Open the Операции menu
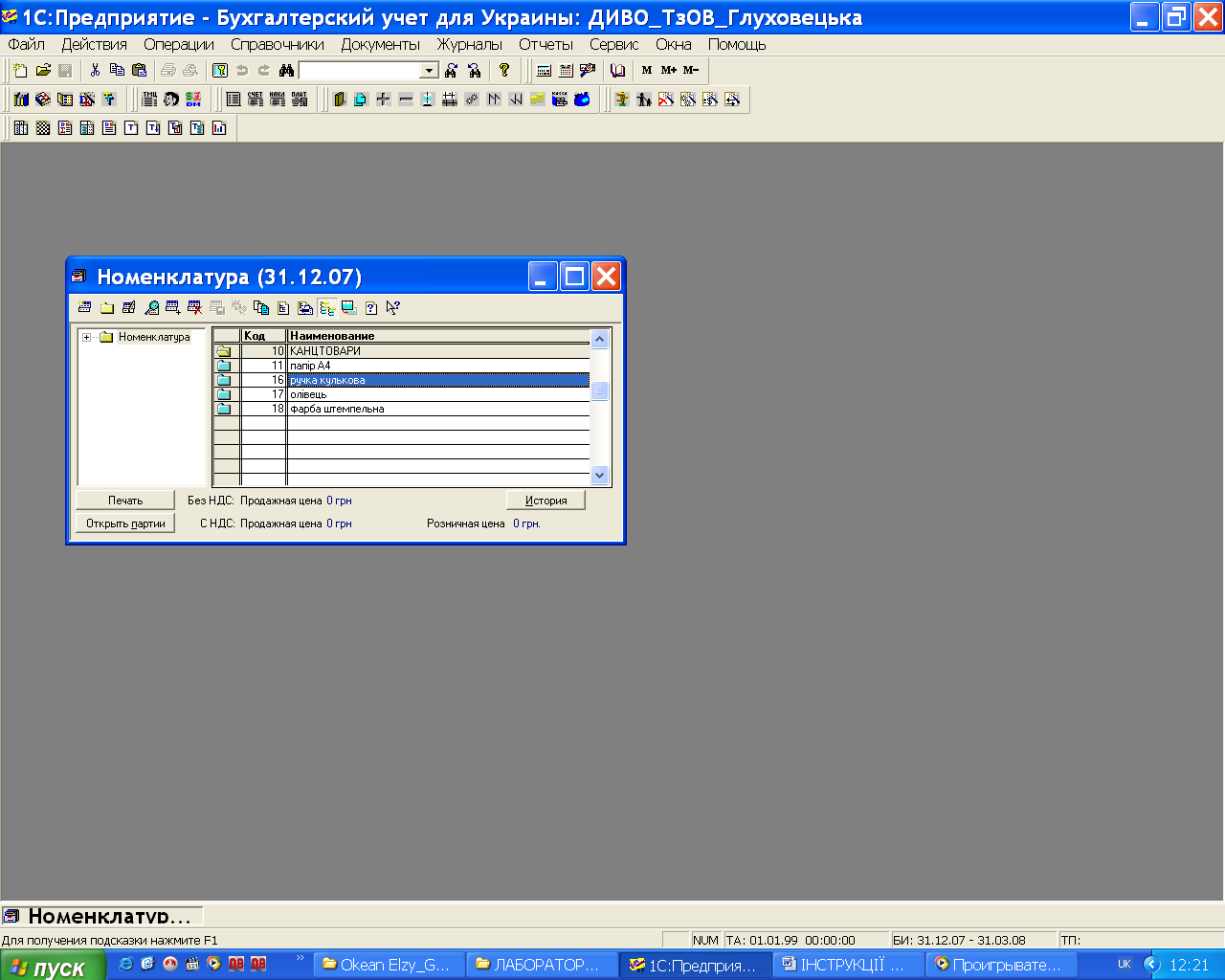Viewport: 1225px width, 980px height. click(179, 44)
